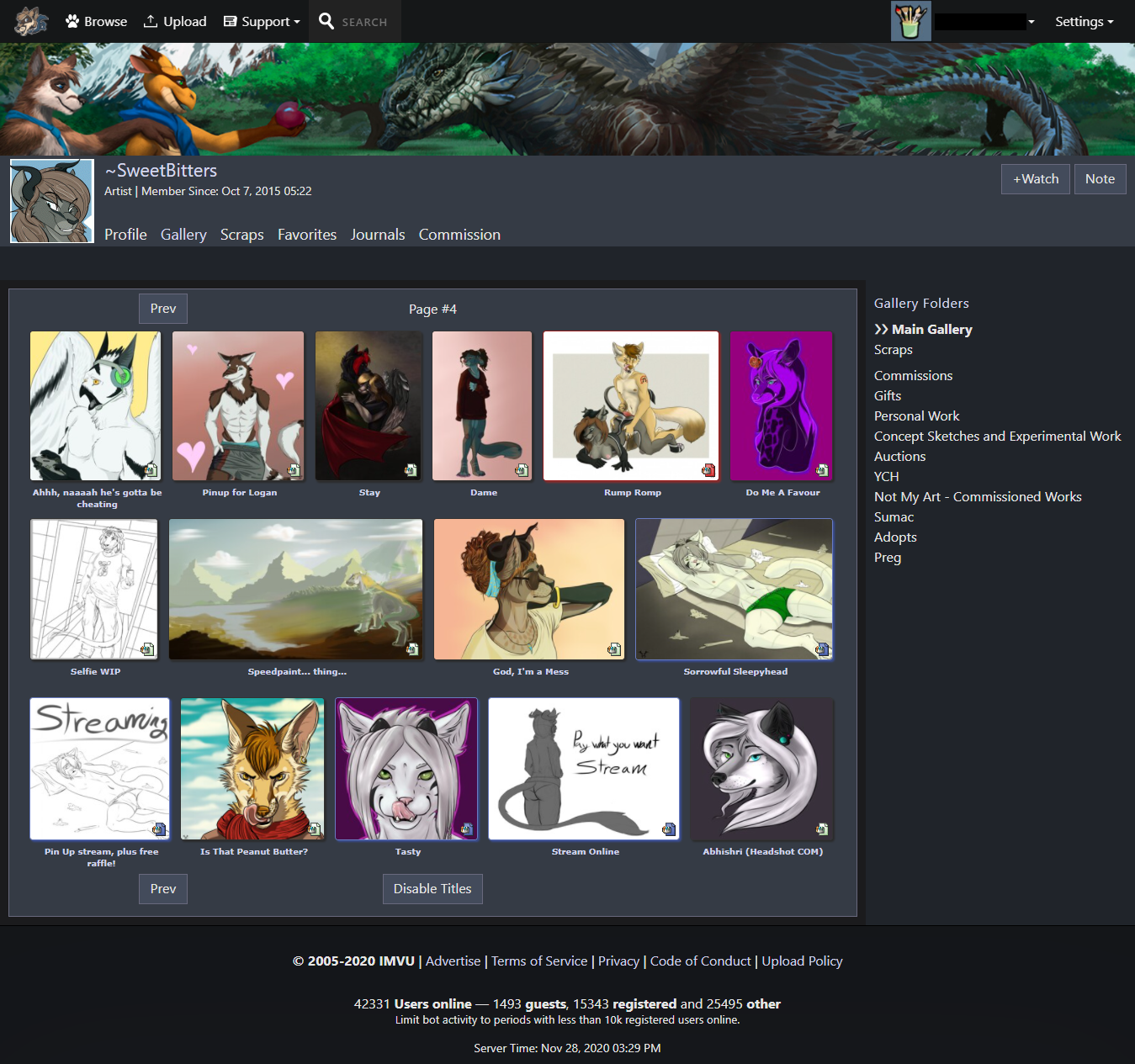The image size is (1135, 1064).
Task: Click rating icon on 'Selfie WIP' thumbnail
Action: 147,649
